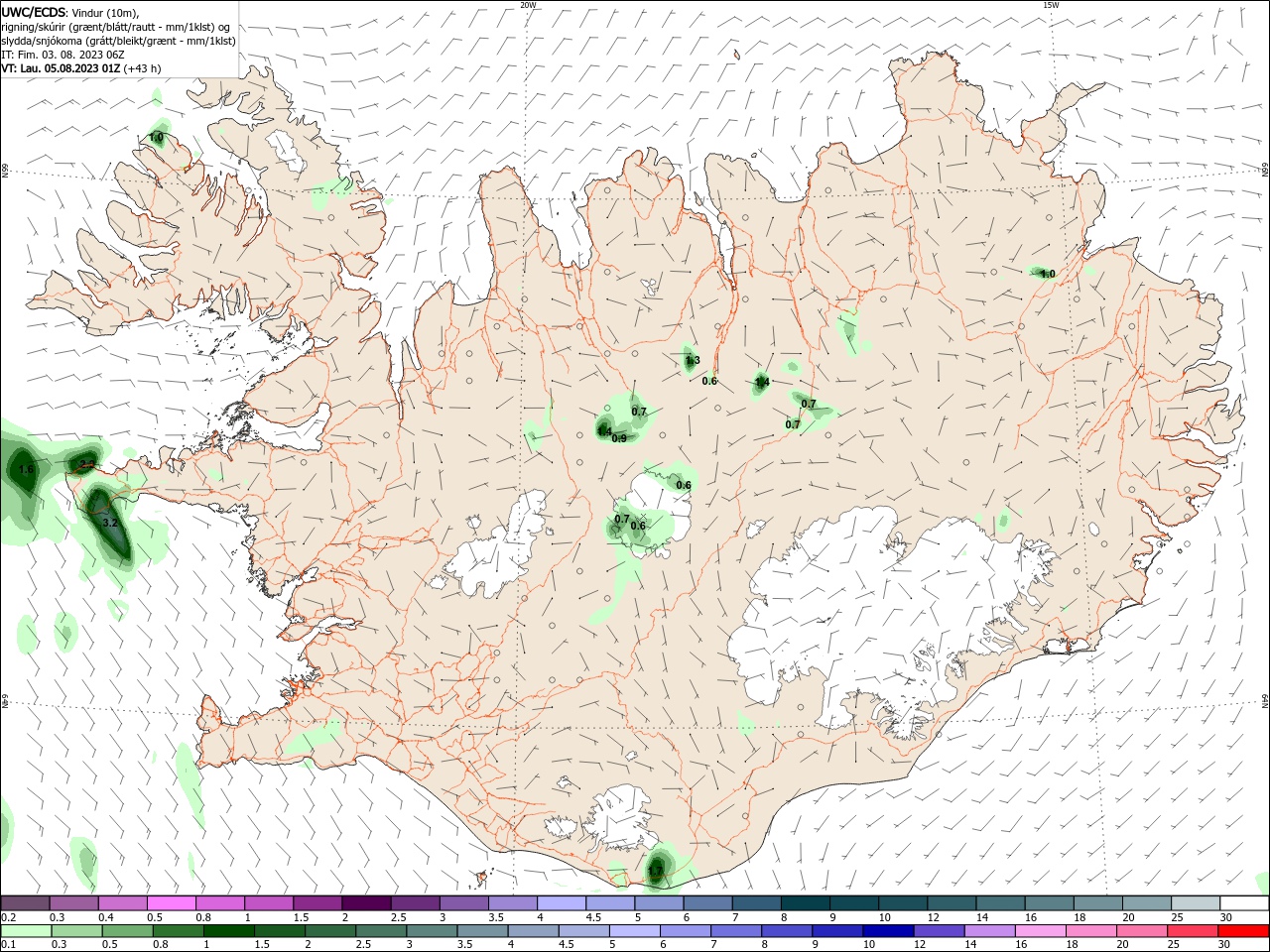Select lower-legend swatch between 7 and 8
The height and width of the screenshot is (952, 1270).
point(735,931)
